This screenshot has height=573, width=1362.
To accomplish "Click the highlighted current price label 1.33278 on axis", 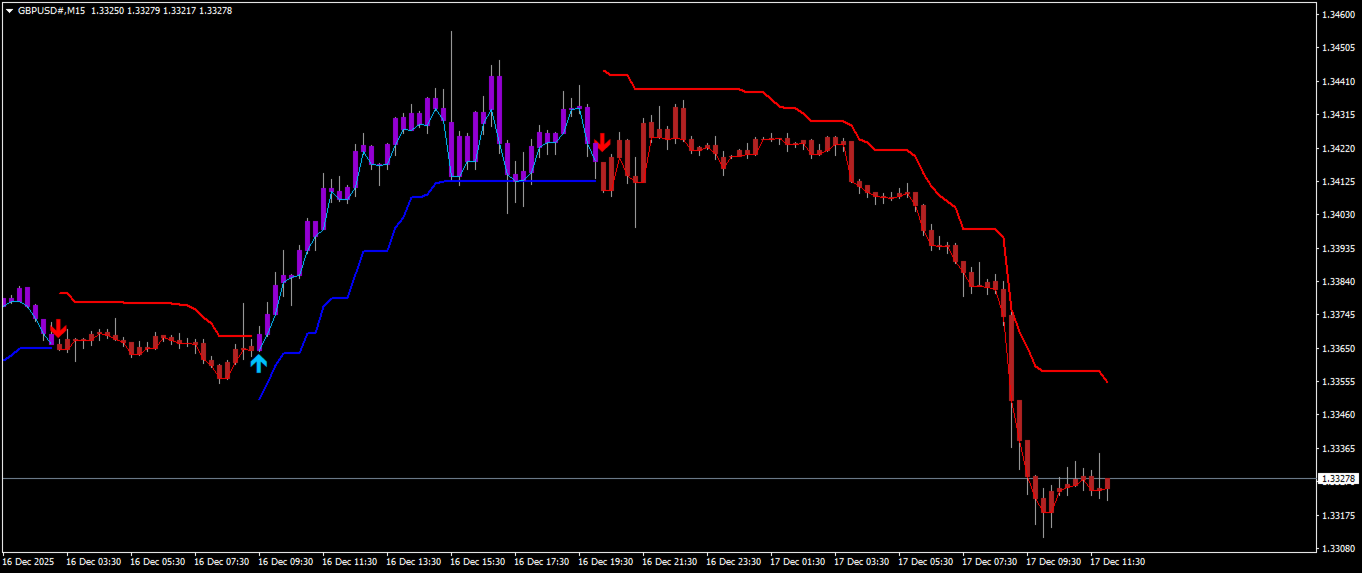I will pyautogui.click(x=1337, y=479).
